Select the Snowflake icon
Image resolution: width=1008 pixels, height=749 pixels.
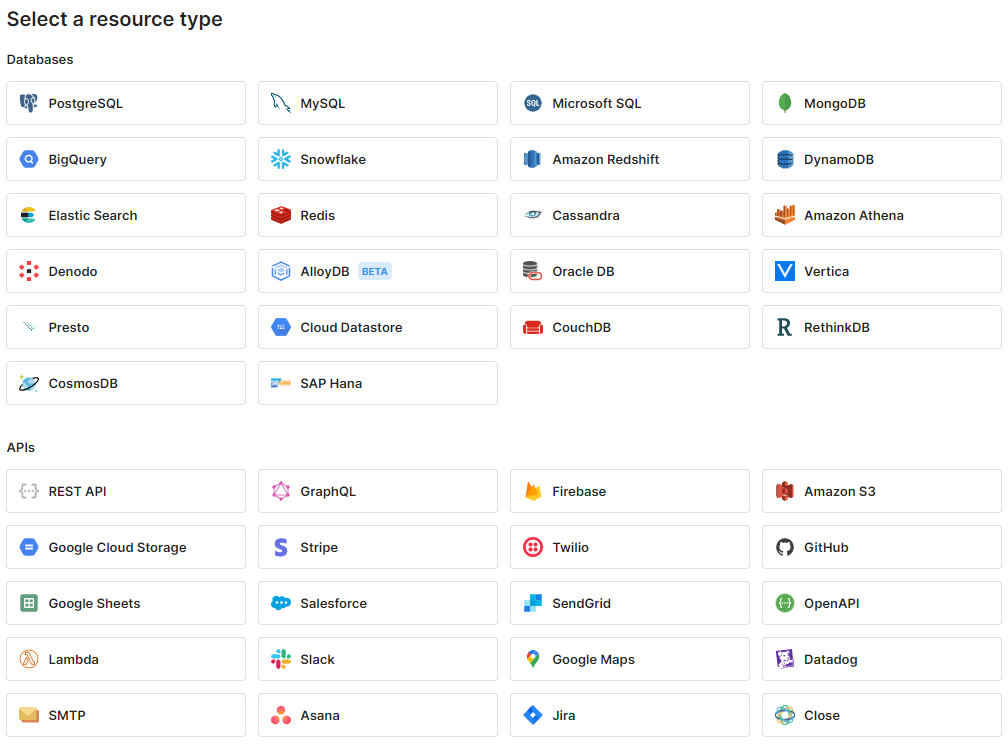point(280,159)
